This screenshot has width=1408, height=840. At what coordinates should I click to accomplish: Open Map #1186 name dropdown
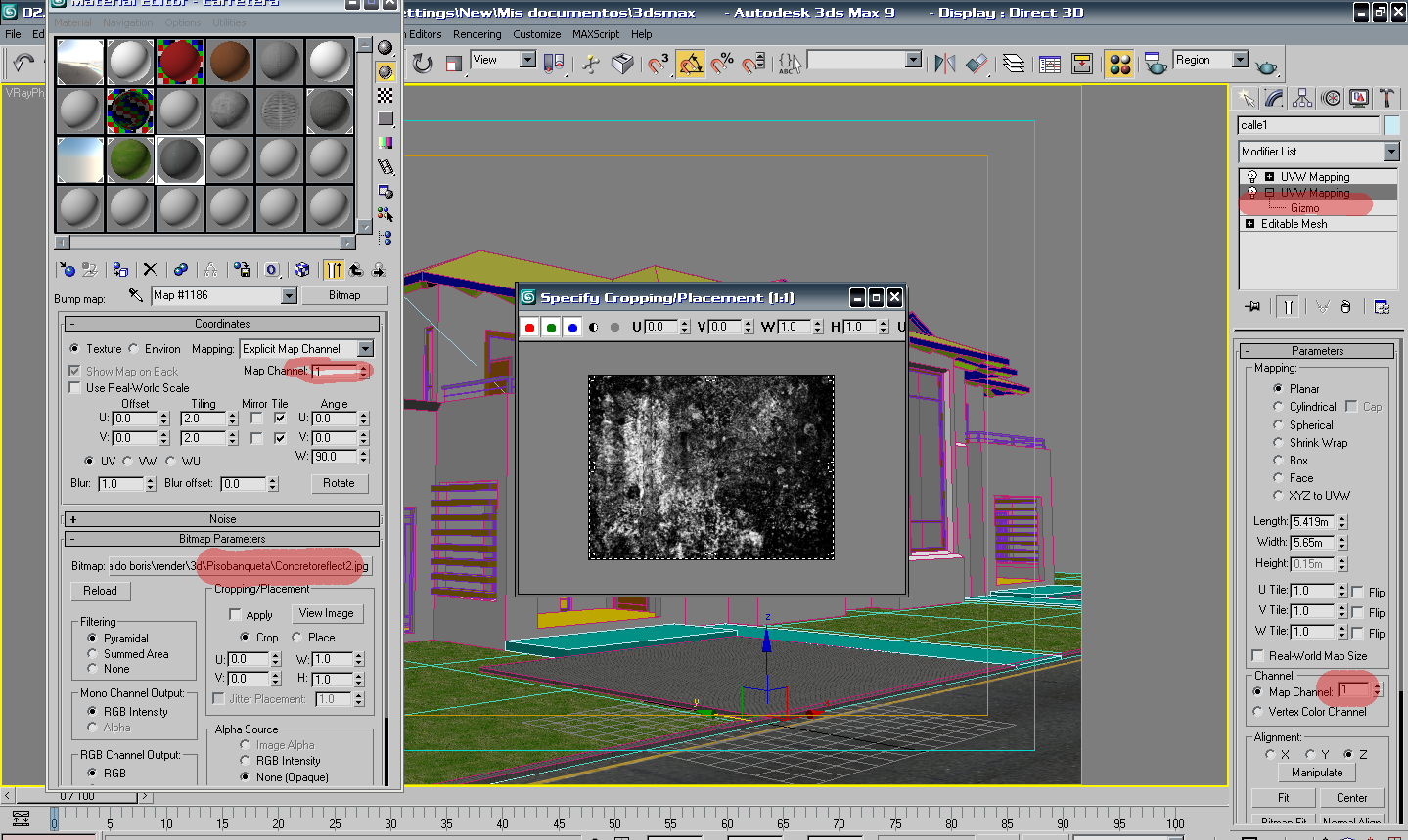click(x=289, y=295)
